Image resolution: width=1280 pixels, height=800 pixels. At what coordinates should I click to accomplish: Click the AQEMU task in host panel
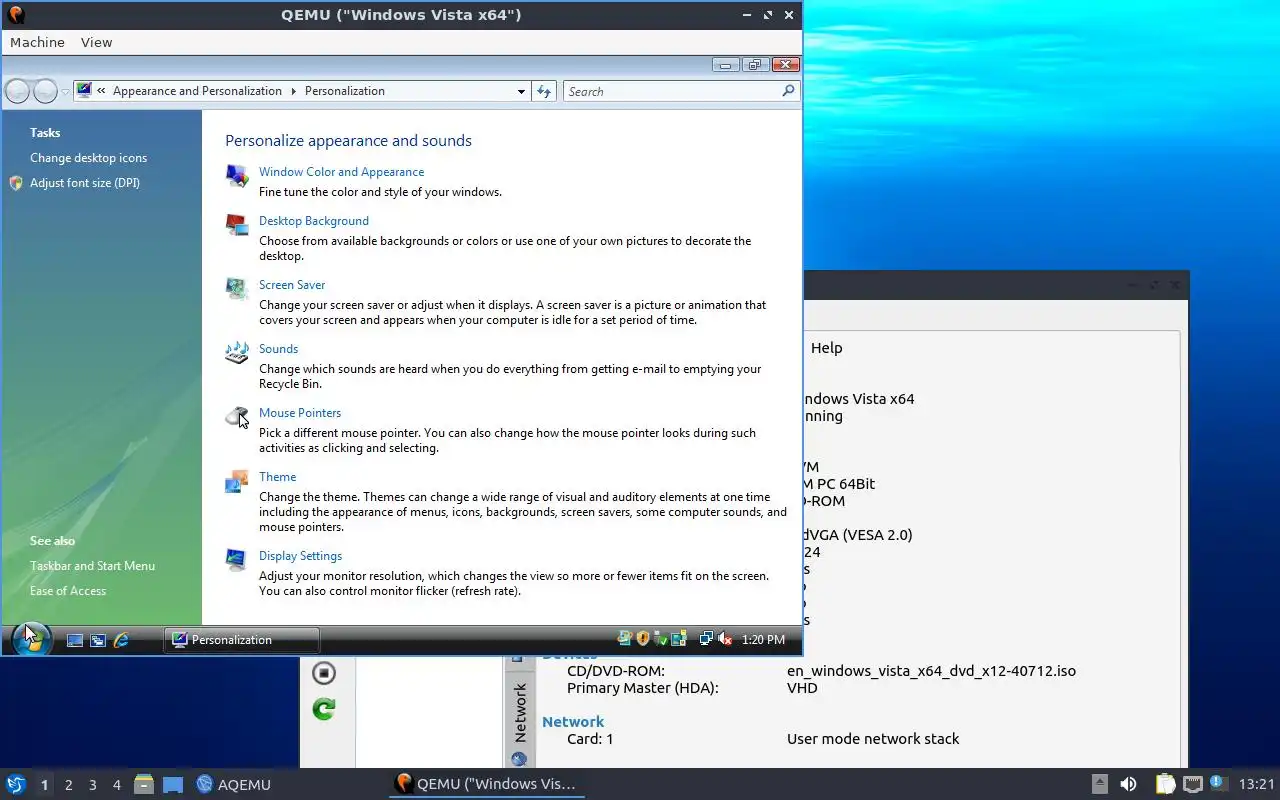234,785
